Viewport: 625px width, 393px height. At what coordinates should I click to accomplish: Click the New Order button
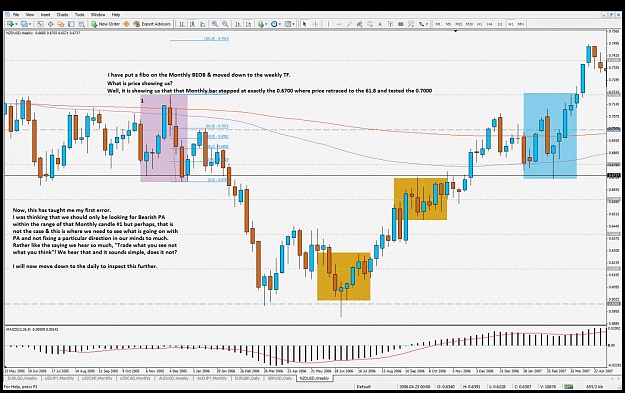pos(106,24)
